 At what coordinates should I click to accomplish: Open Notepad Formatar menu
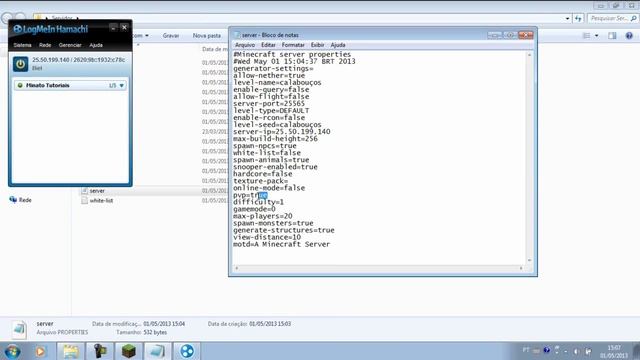[293, 45]
